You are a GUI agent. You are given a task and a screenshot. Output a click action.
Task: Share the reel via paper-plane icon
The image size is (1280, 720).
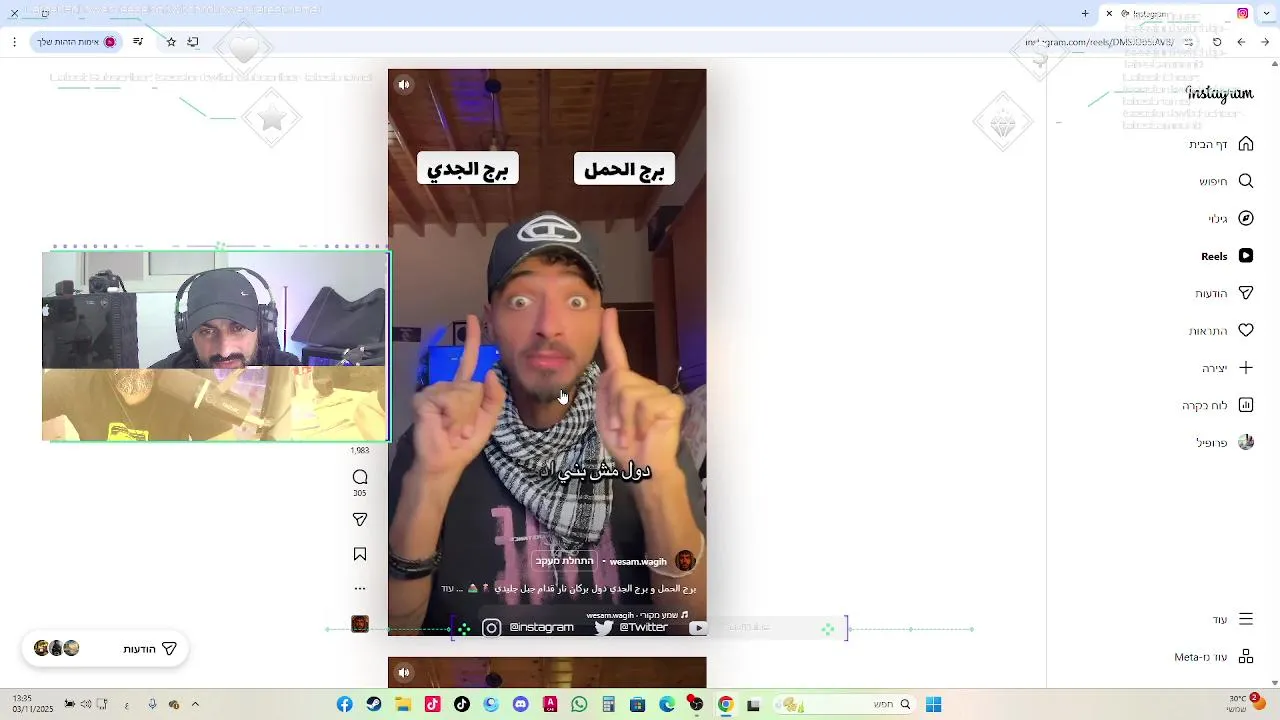click(x=360, y=519)
